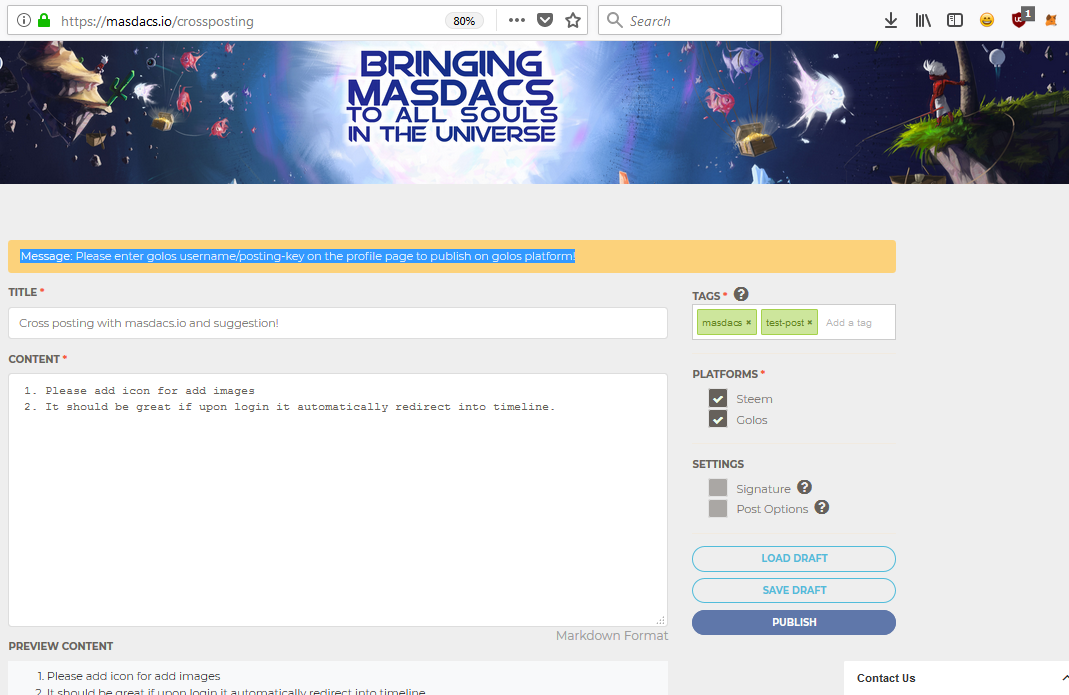Click the site information icon in address bar

coord(24,20)
